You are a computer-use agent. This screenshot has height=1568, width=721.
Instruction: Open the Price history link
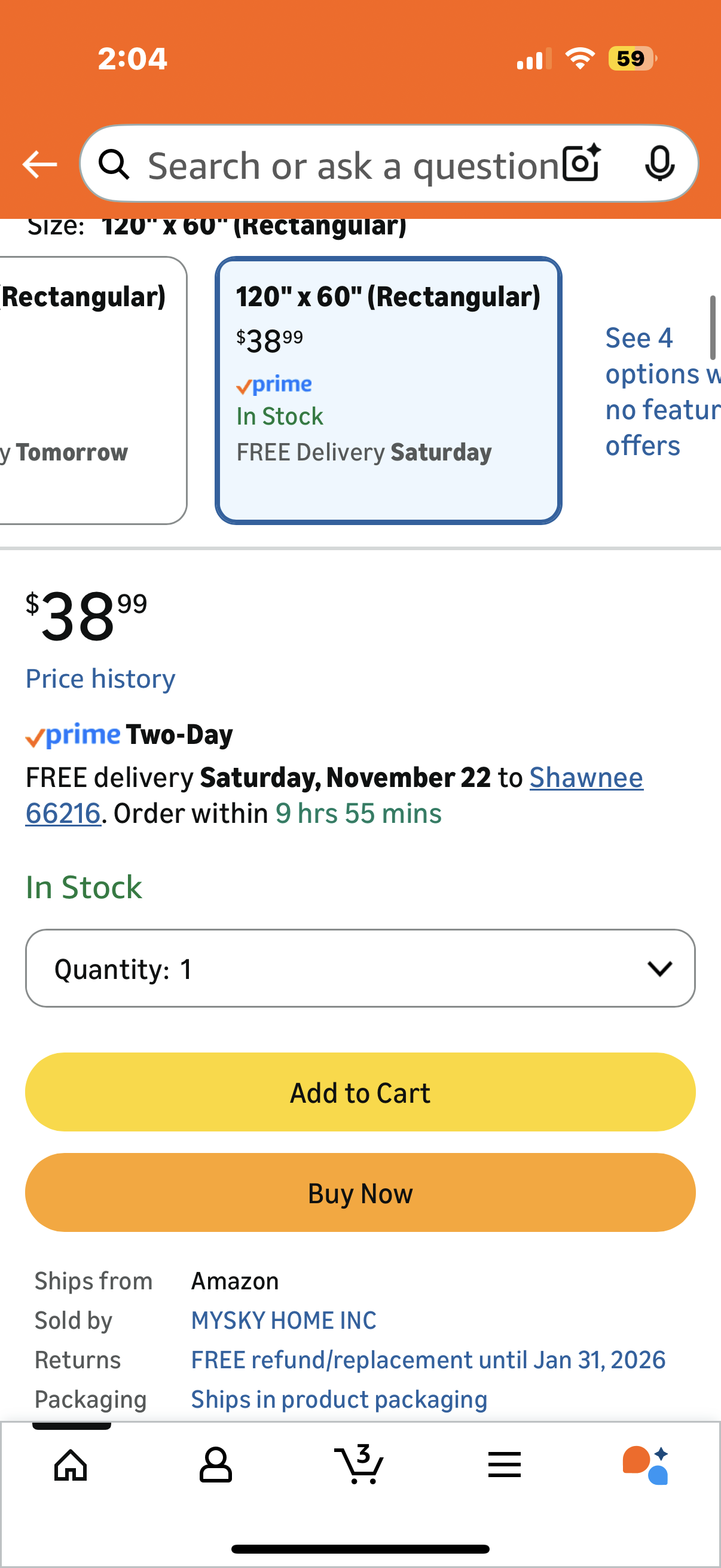(x=100, y=679)
